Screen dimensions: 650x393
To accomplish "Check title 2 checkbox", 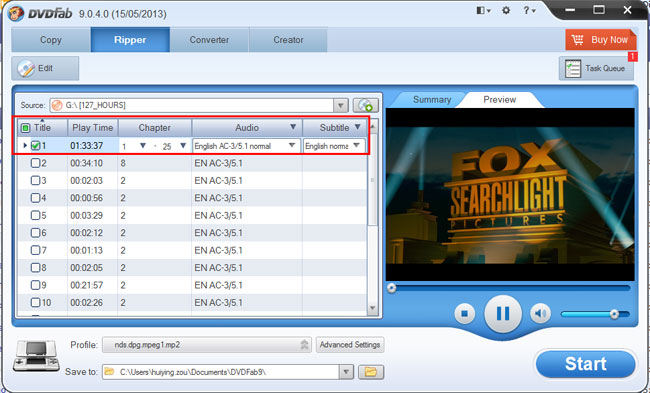I will tap(36, 163).
